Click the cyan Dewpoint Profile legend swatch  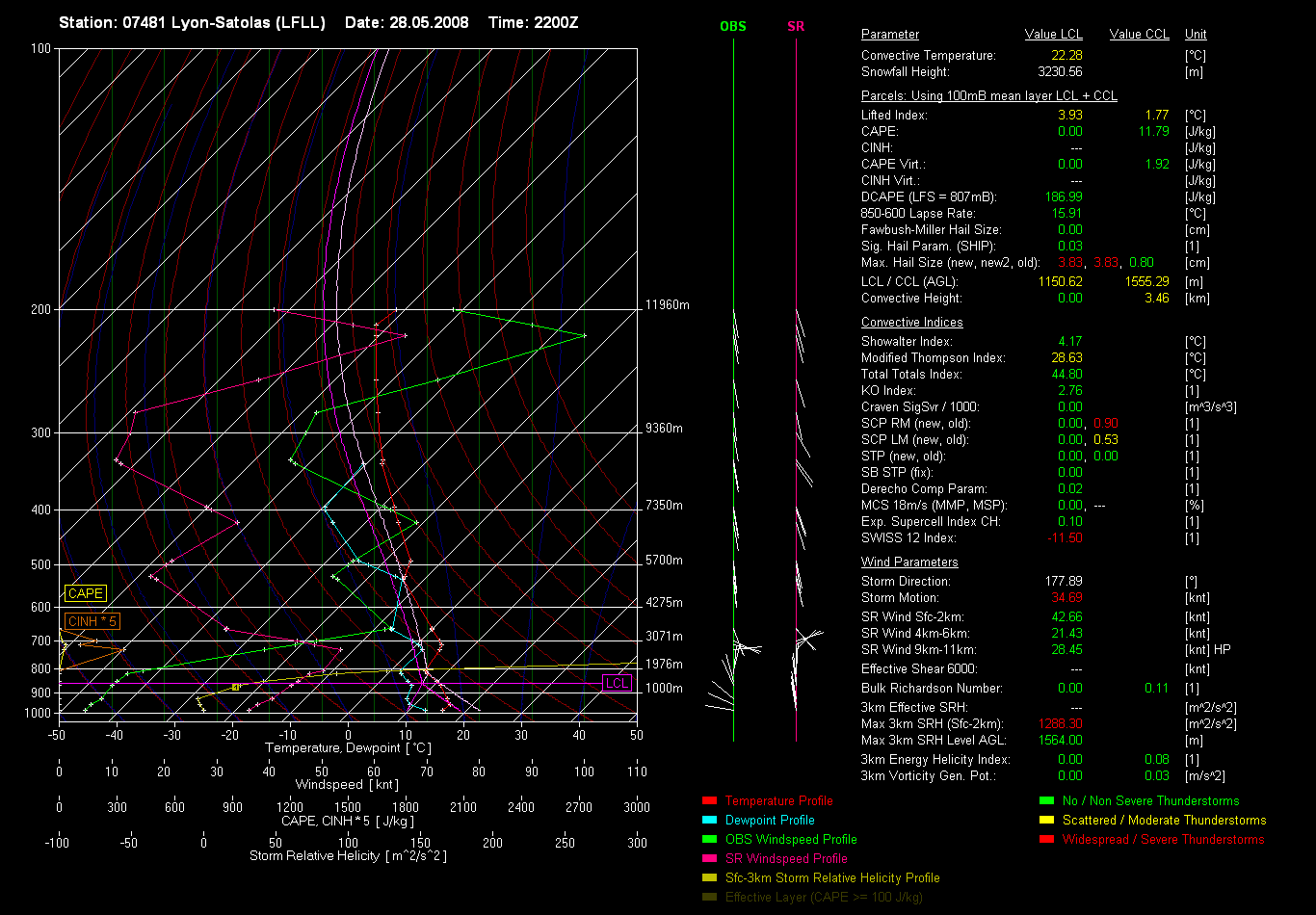709,820
